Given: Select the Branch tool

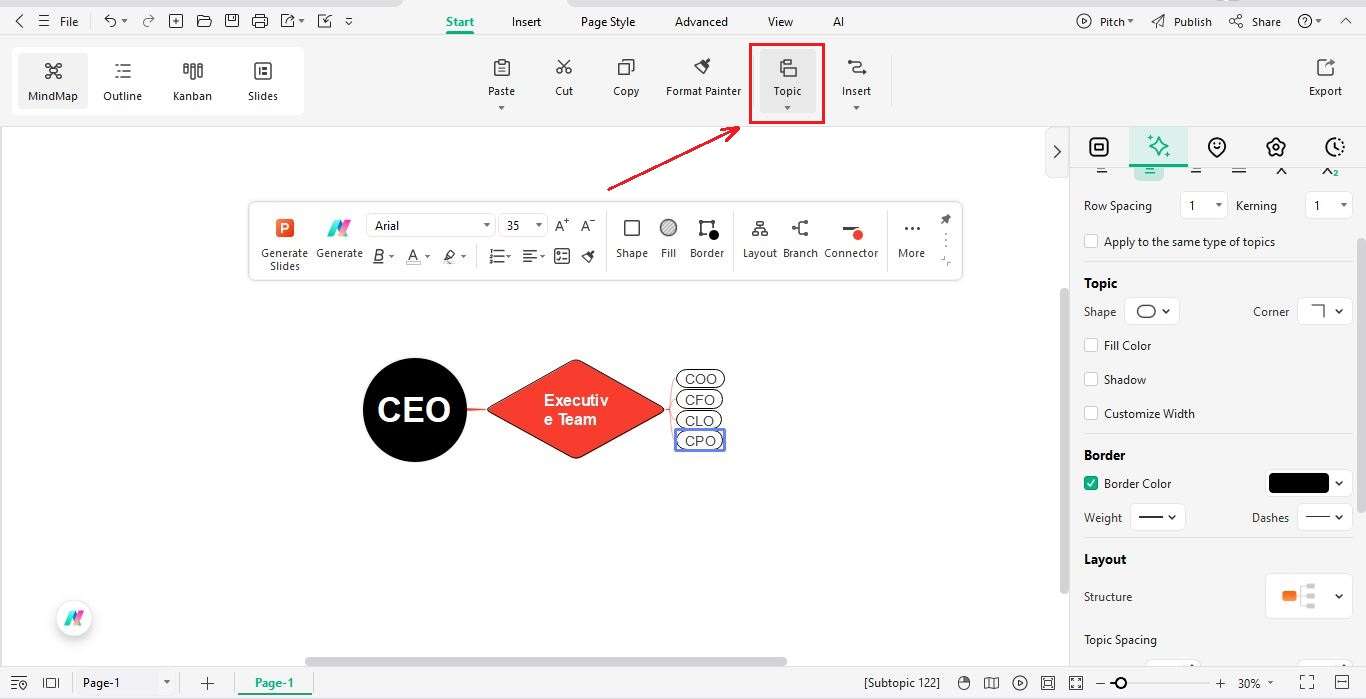Looking at the screenshot, I should click(800, 238).
